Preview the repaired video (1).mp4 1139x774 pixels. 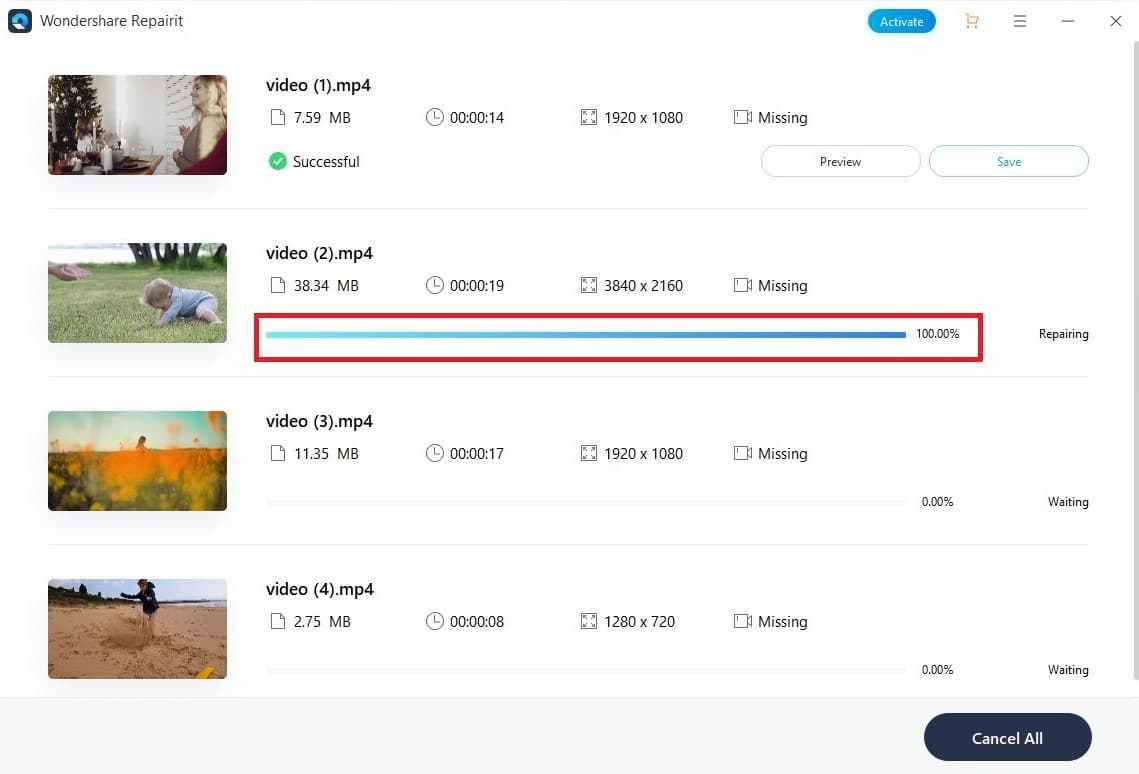(x=840, y=161)
